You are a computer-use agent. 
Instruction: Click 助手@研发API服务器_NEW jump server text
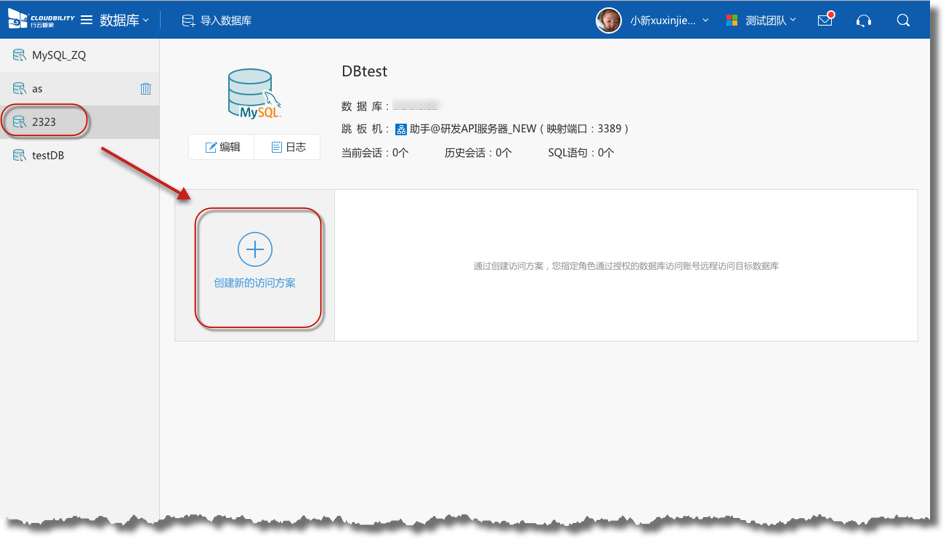pyautogui.click(x=473, y=129)
